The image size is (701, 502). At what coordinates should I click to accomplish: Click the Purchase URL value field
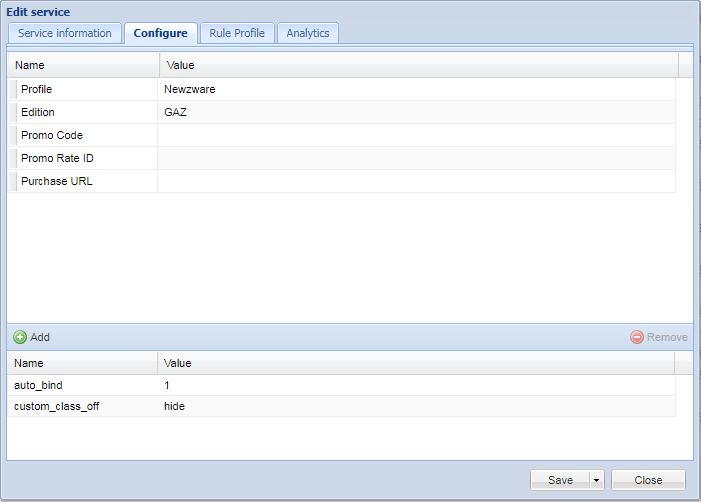(x=415, y=181)
